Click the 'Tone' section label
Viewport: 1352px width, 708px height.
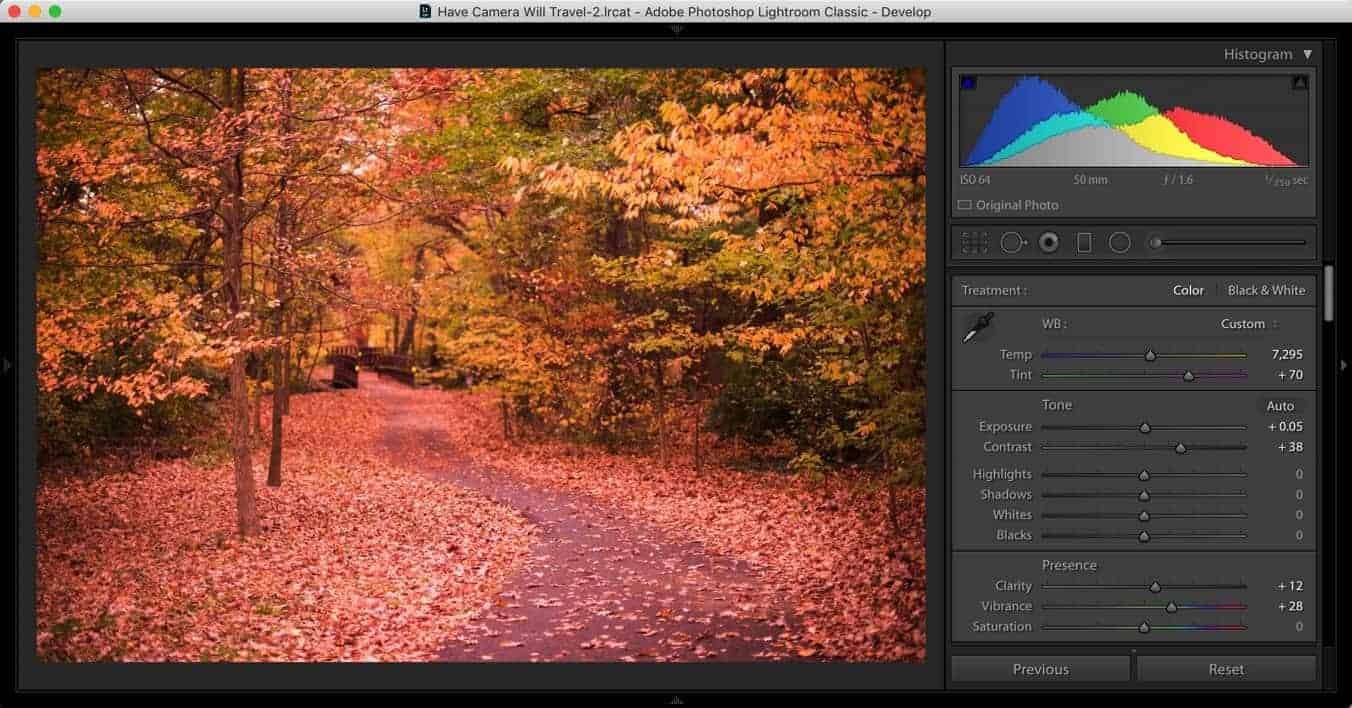click(1057, 405)
